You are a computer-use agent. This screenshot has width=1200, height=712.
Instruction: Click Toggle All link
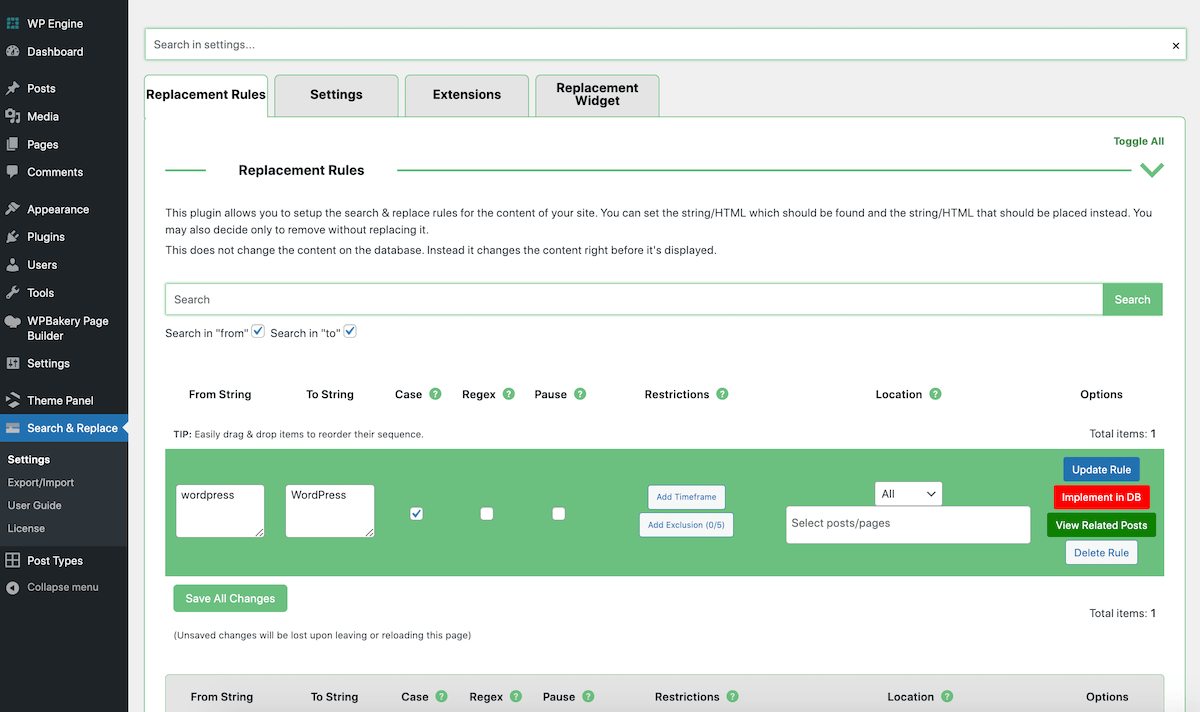1139,142
